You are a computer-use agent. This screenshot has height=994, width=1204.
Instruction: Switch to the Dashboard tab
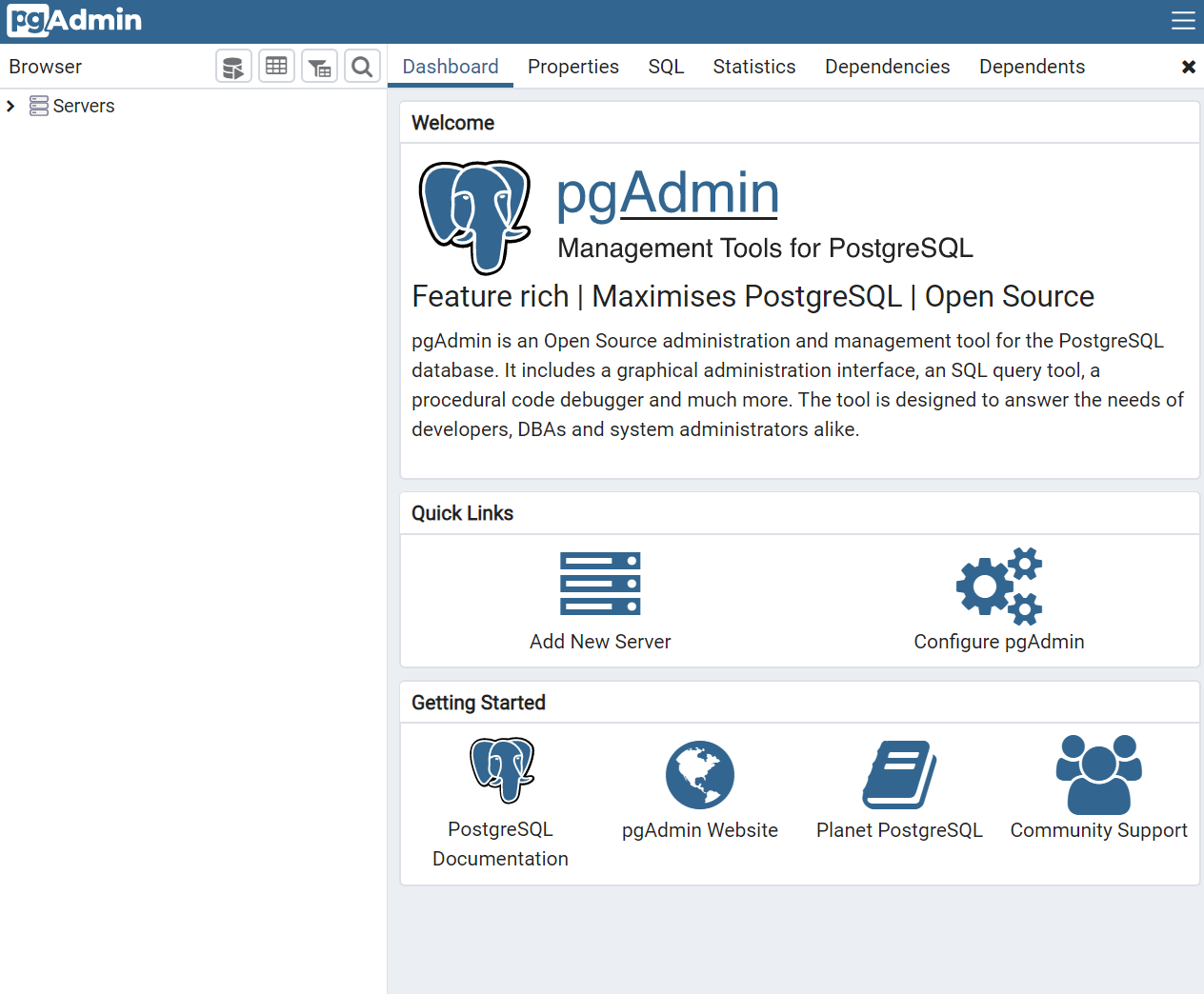click(x=451, y=67)
